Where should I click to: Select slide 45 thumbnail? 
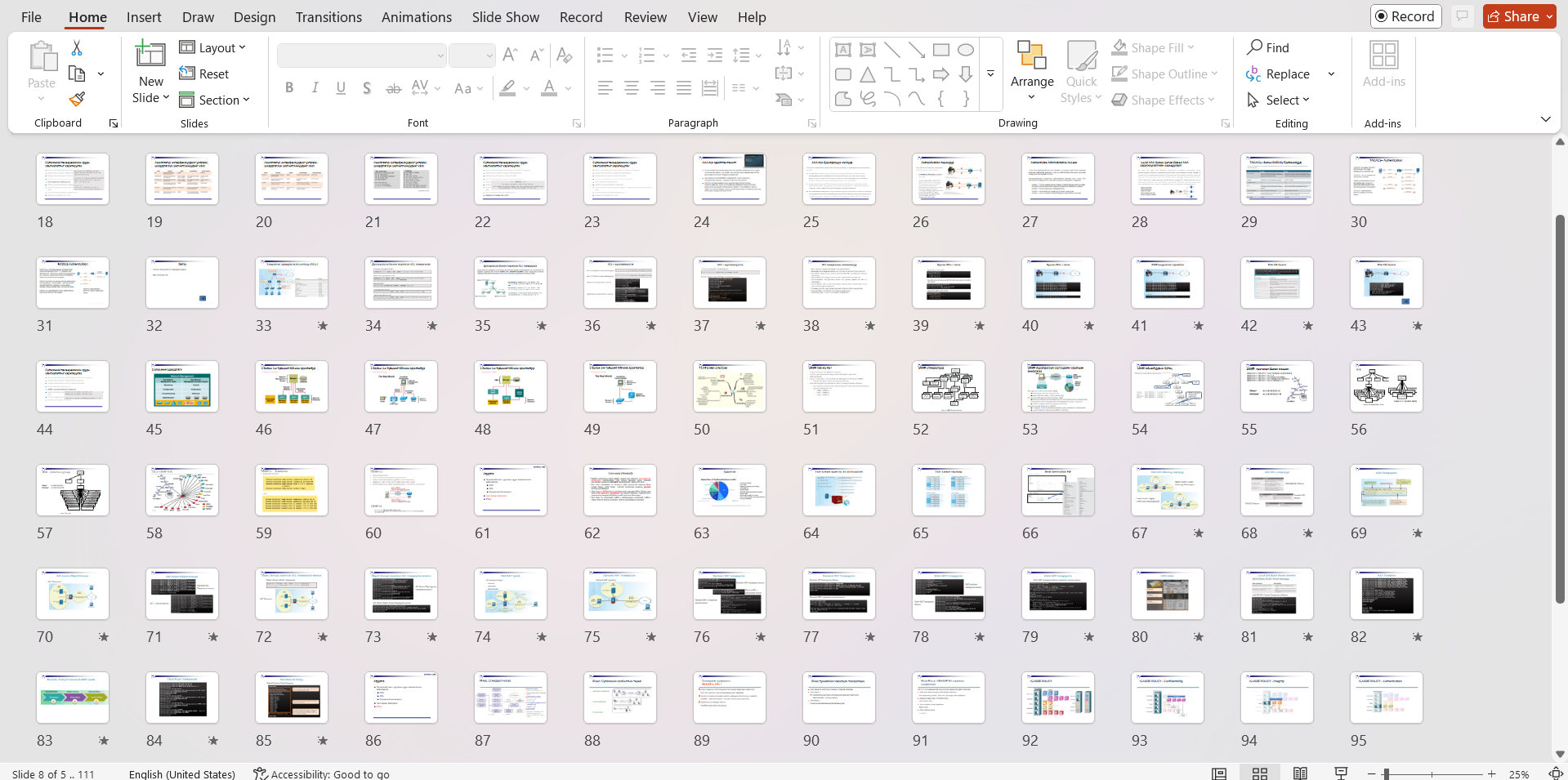[182, 386]
